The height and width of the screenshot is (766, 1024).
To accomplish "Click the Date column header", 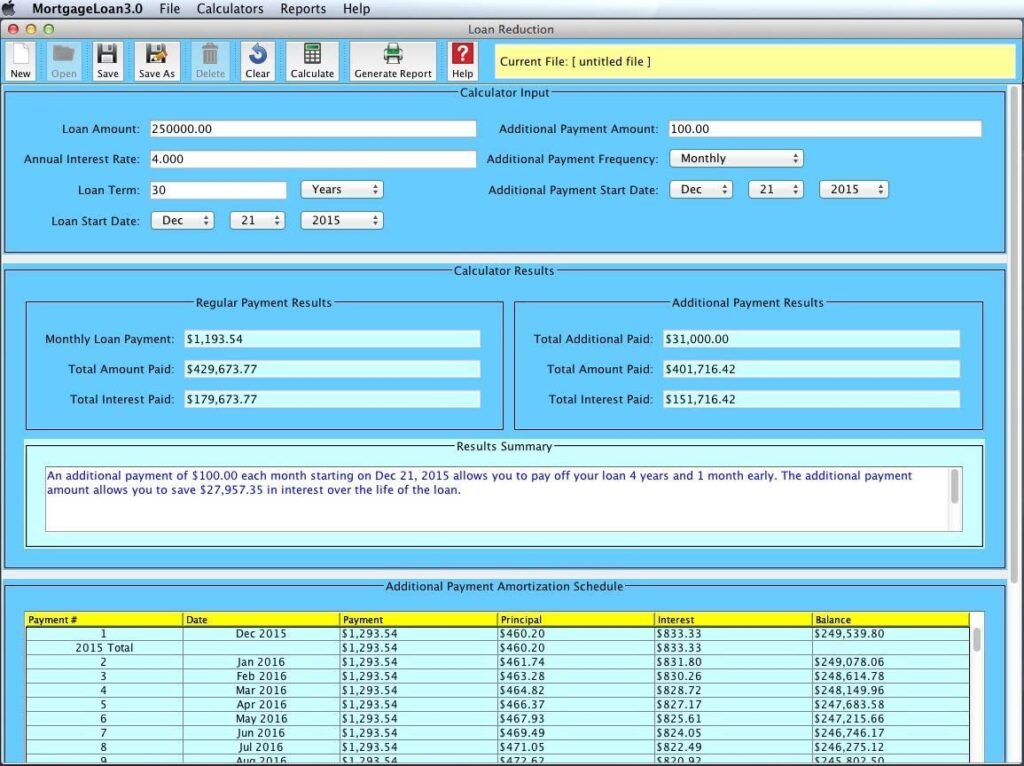I will [x=261, y=620].
